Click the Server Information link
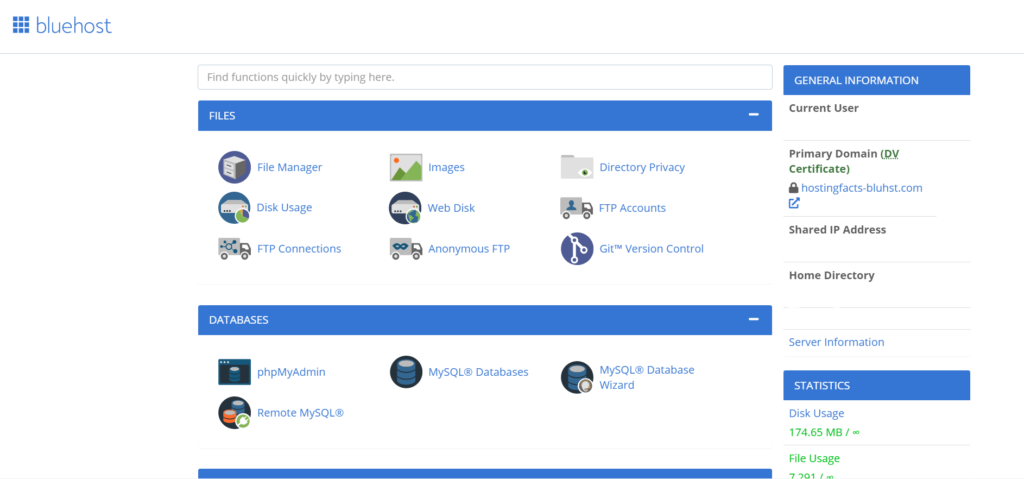 (836, 342)
